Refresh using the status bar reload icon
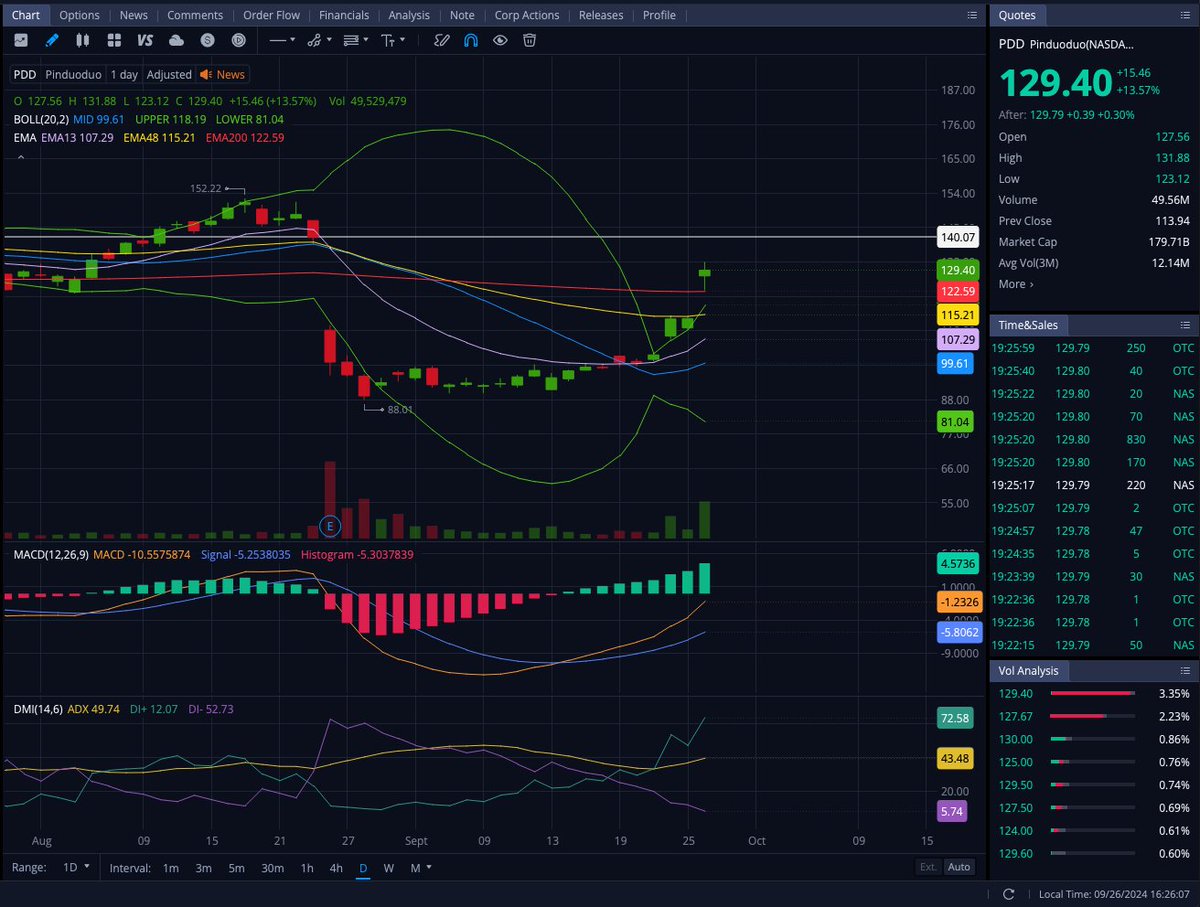Screen dimensions: 1200x907 click(1010, 894)
